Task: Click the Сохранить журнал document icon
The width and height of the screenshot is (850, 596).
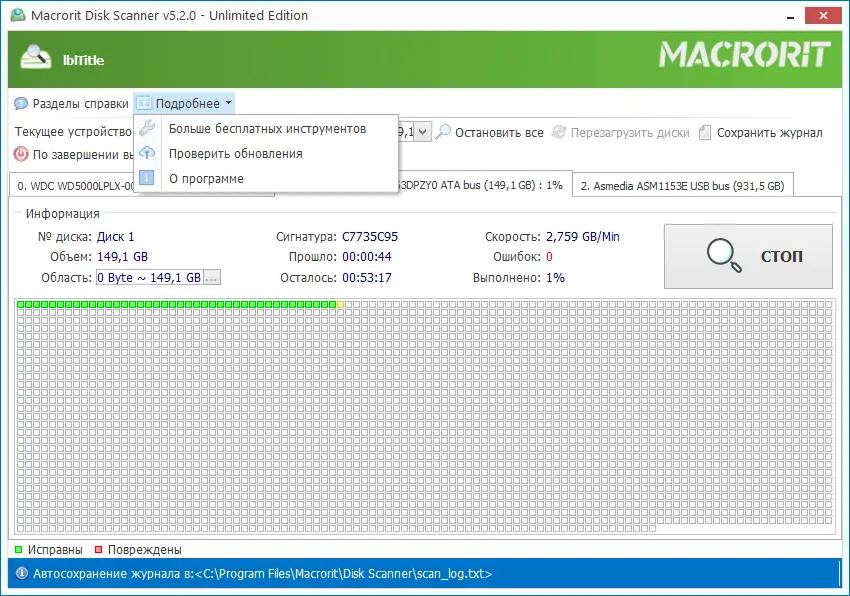Action: (705, 132)
